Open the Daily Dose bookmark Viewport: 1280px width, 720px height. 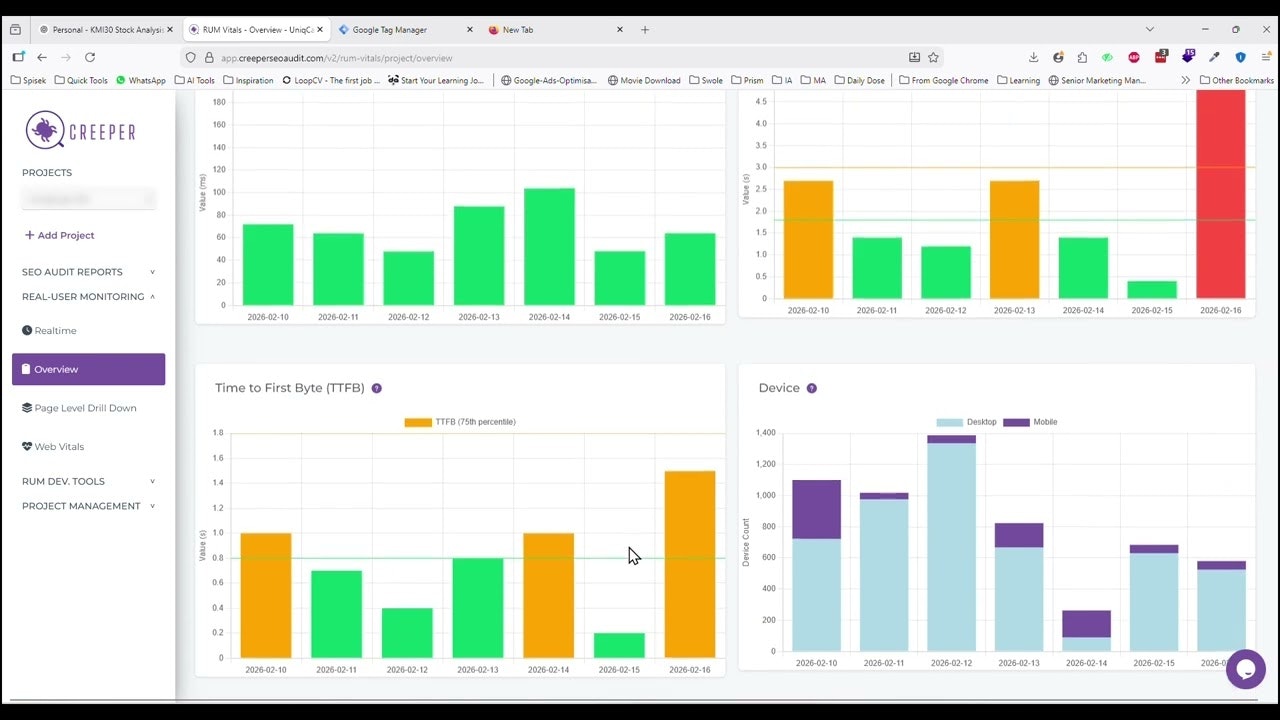coord(859,80)
